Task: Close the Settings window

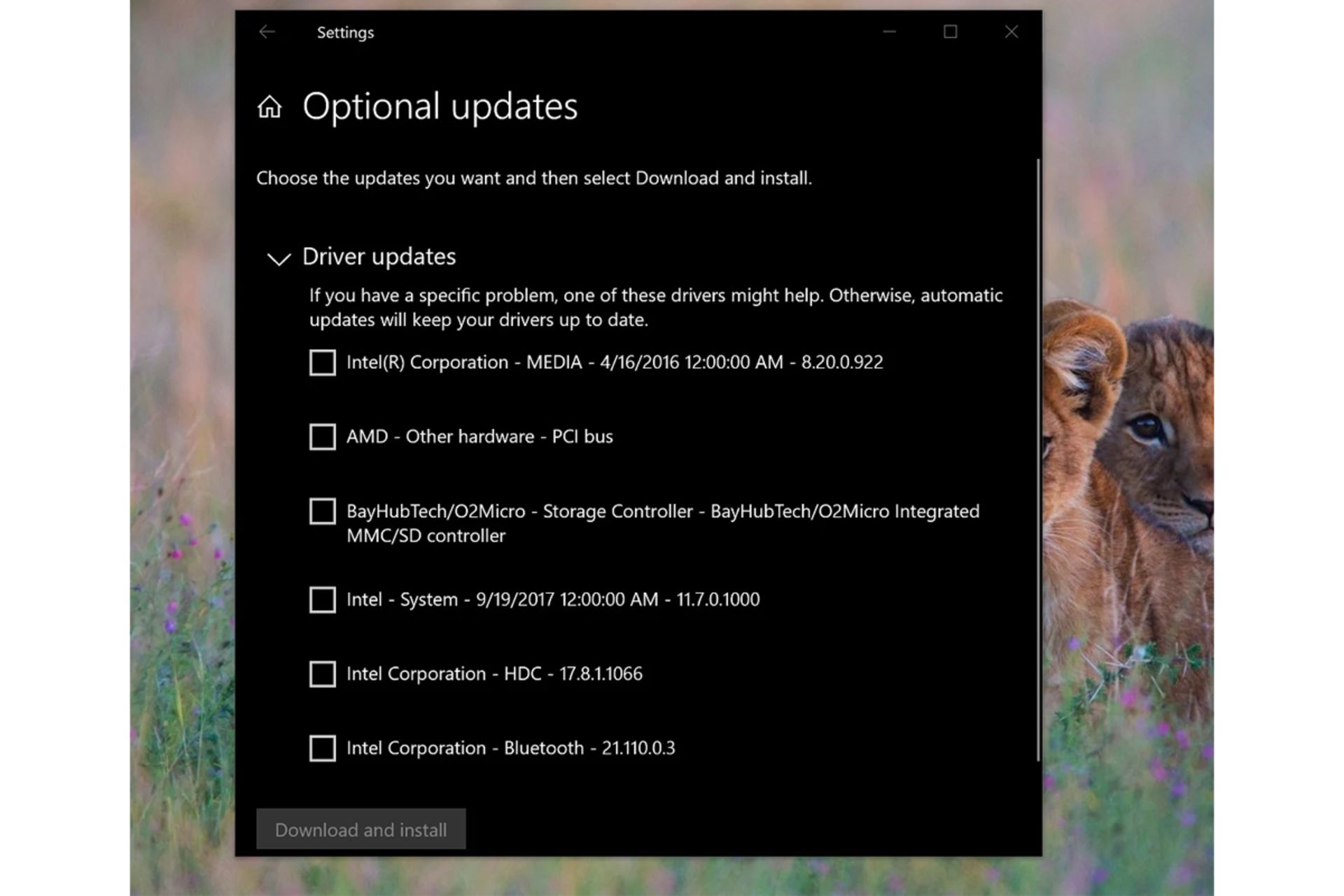Action: coord(1011,31)
